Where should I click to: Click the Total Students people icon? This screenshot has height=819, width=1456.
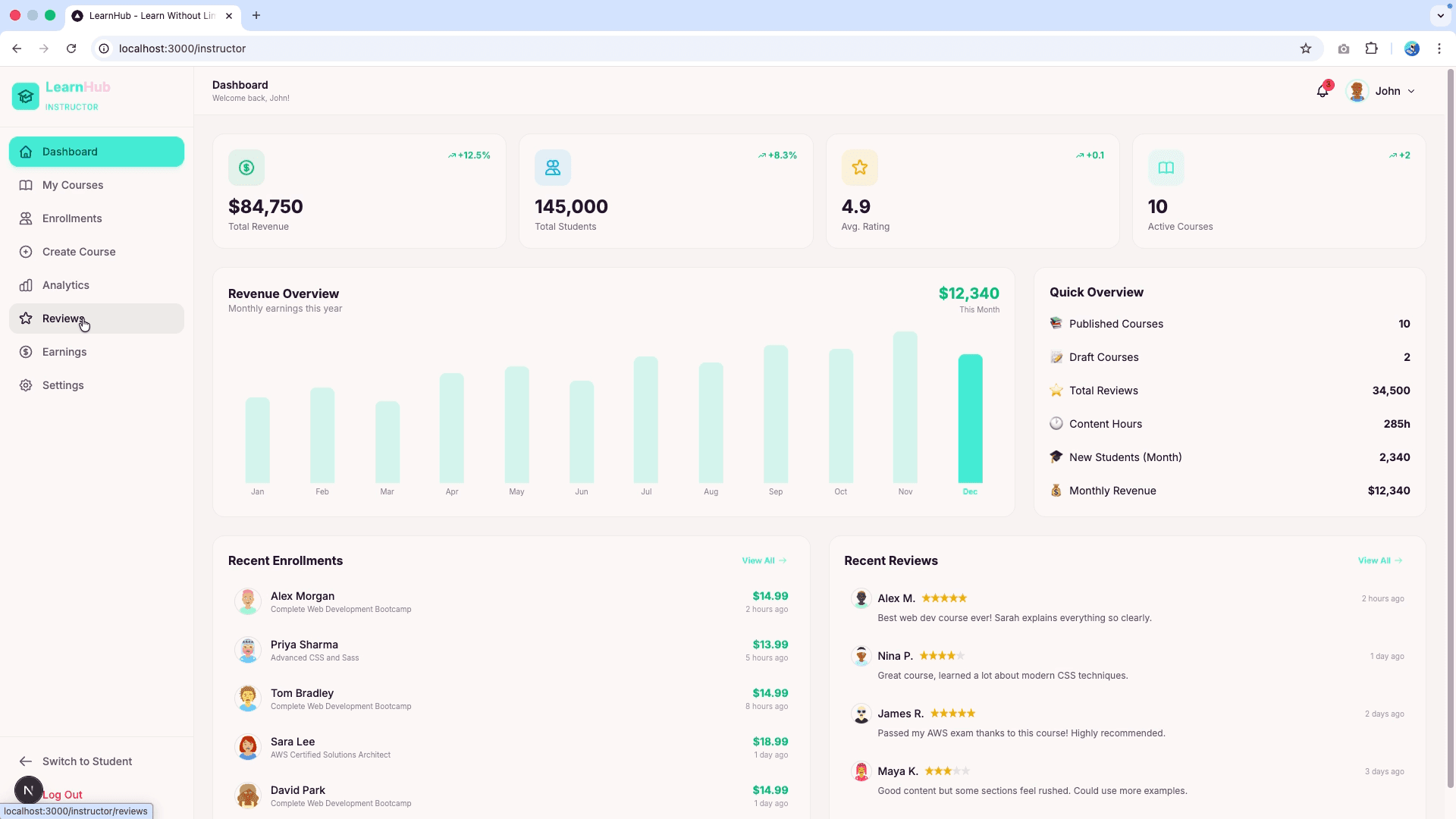pyautogui.click(x=553, y=168)
